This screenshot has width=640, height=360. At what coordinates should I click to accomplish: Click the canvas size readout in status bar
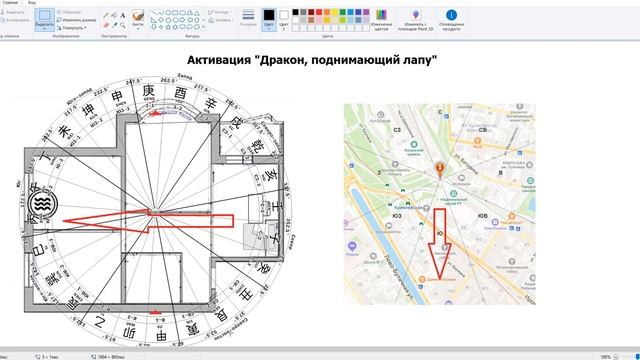click(x=109, y=357)
